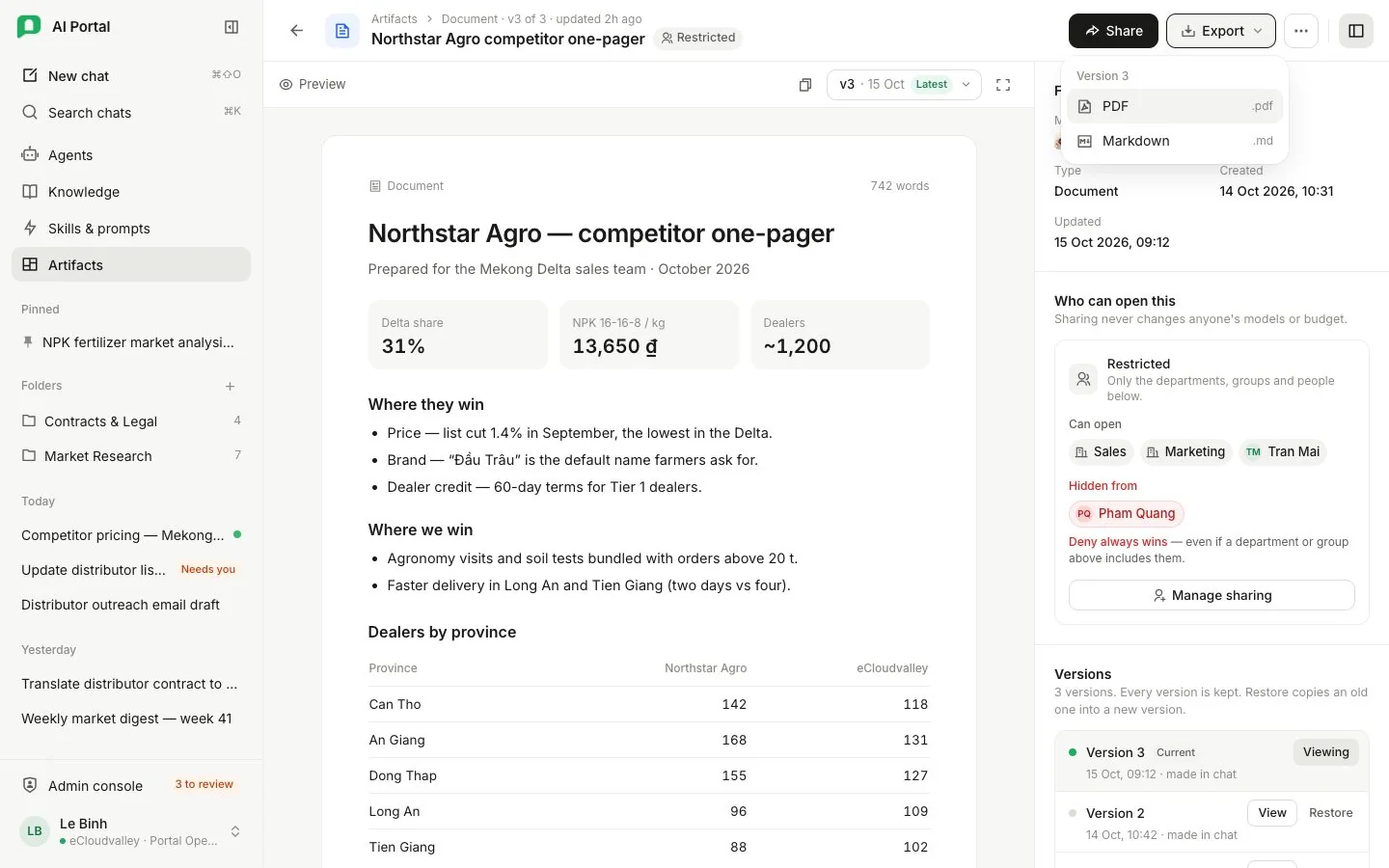Start a New chat
Image resolution: width=1389 pixels, height=868 pixels.
pos(131,75)
